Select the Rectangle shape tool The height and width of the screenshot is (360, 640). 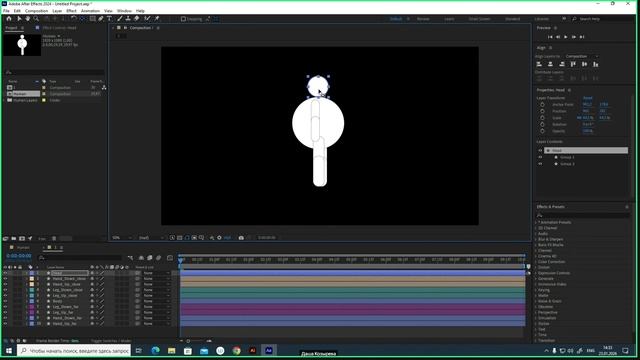point(93,19)
